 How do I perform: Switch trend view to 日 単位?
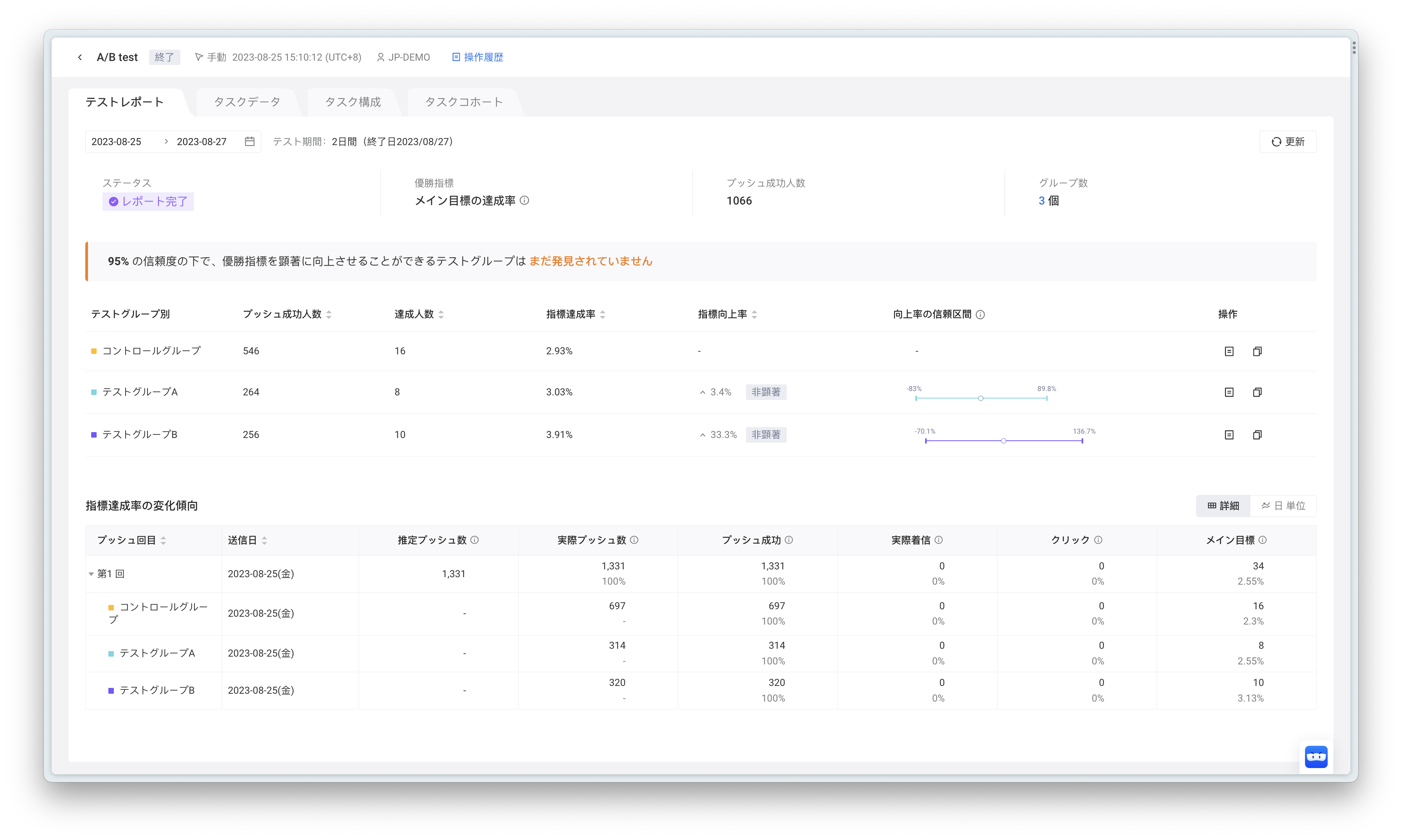pos(1283,506)
